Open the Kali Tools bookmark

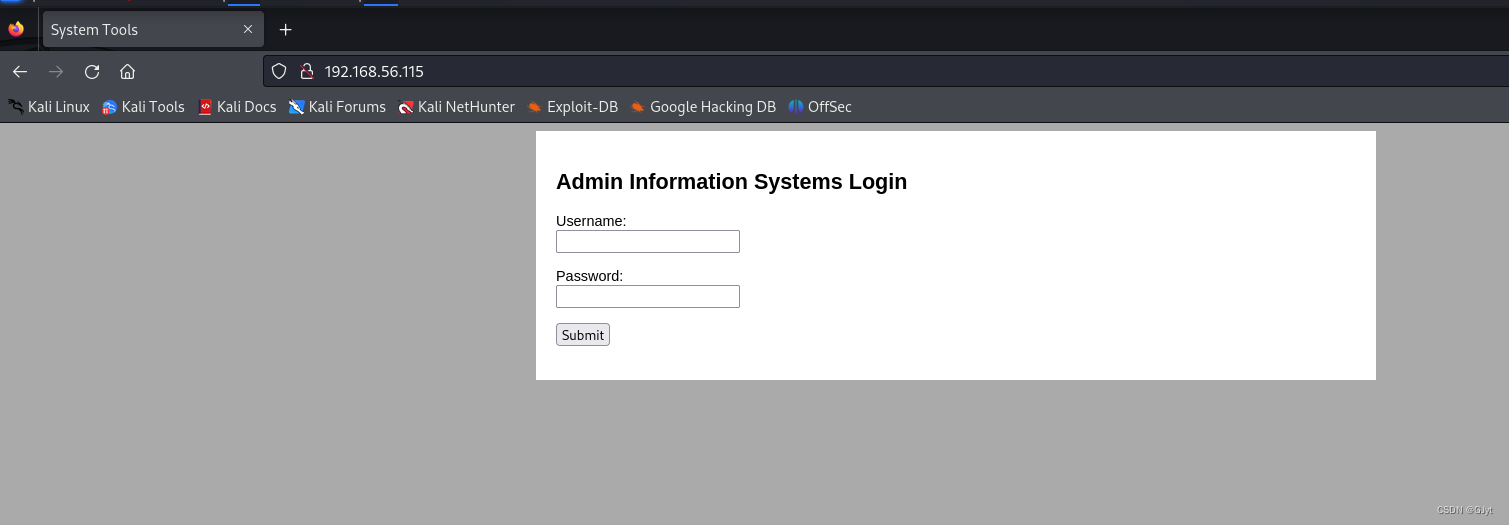[144, 107]
